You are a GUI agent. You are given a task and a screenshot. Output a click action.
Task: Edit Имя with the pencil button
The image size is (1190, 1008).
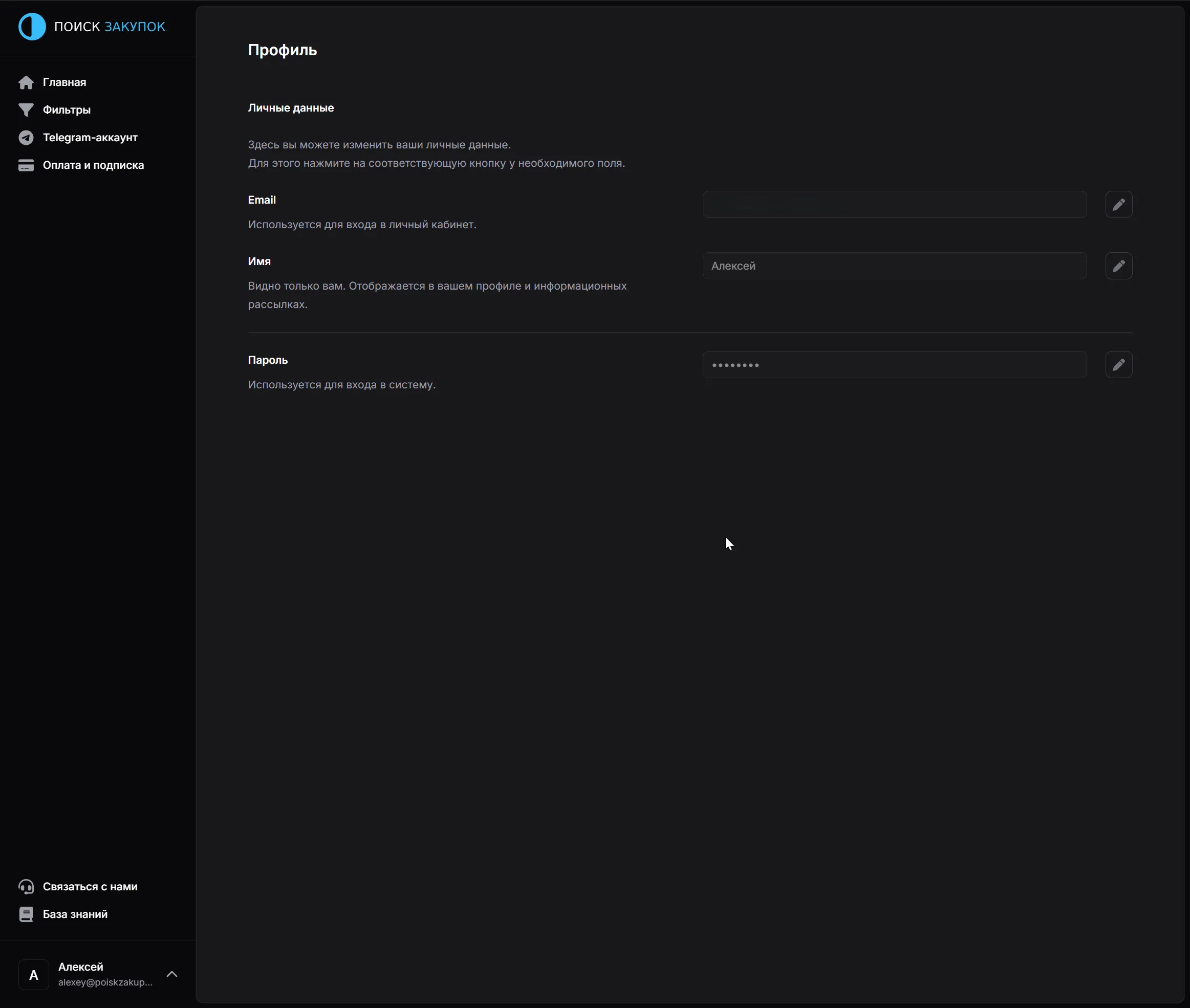click(x=1118, y=266)
